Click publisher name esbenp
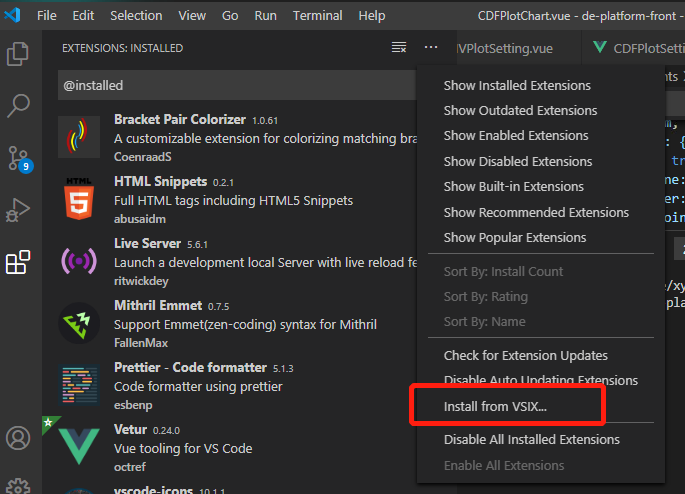 133,405
